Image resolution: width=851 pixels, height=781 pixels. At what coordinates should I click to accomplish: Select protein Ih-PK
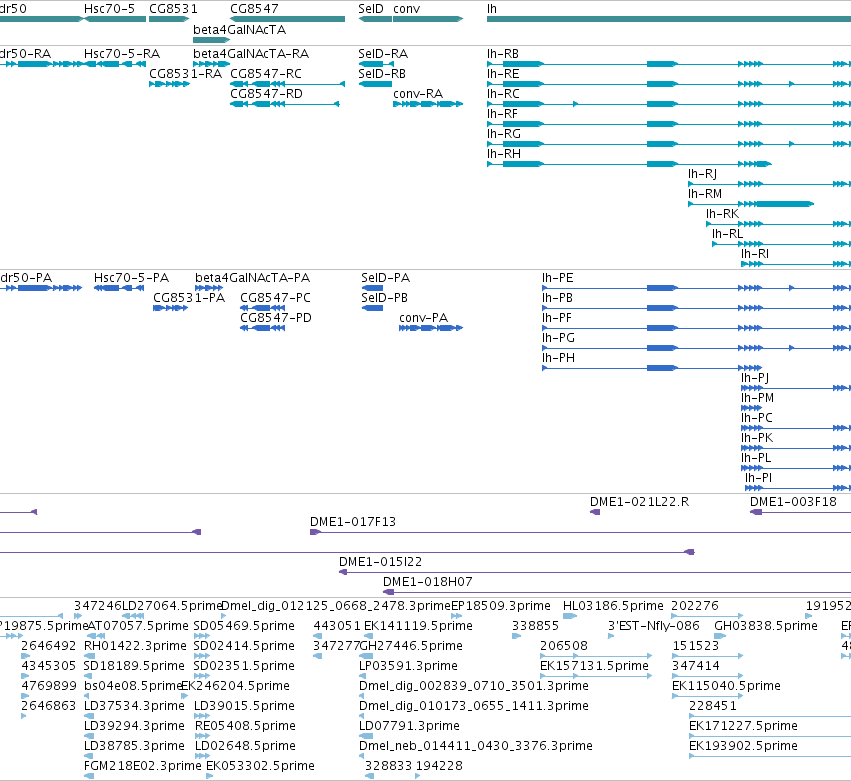(x=757, y=439)
